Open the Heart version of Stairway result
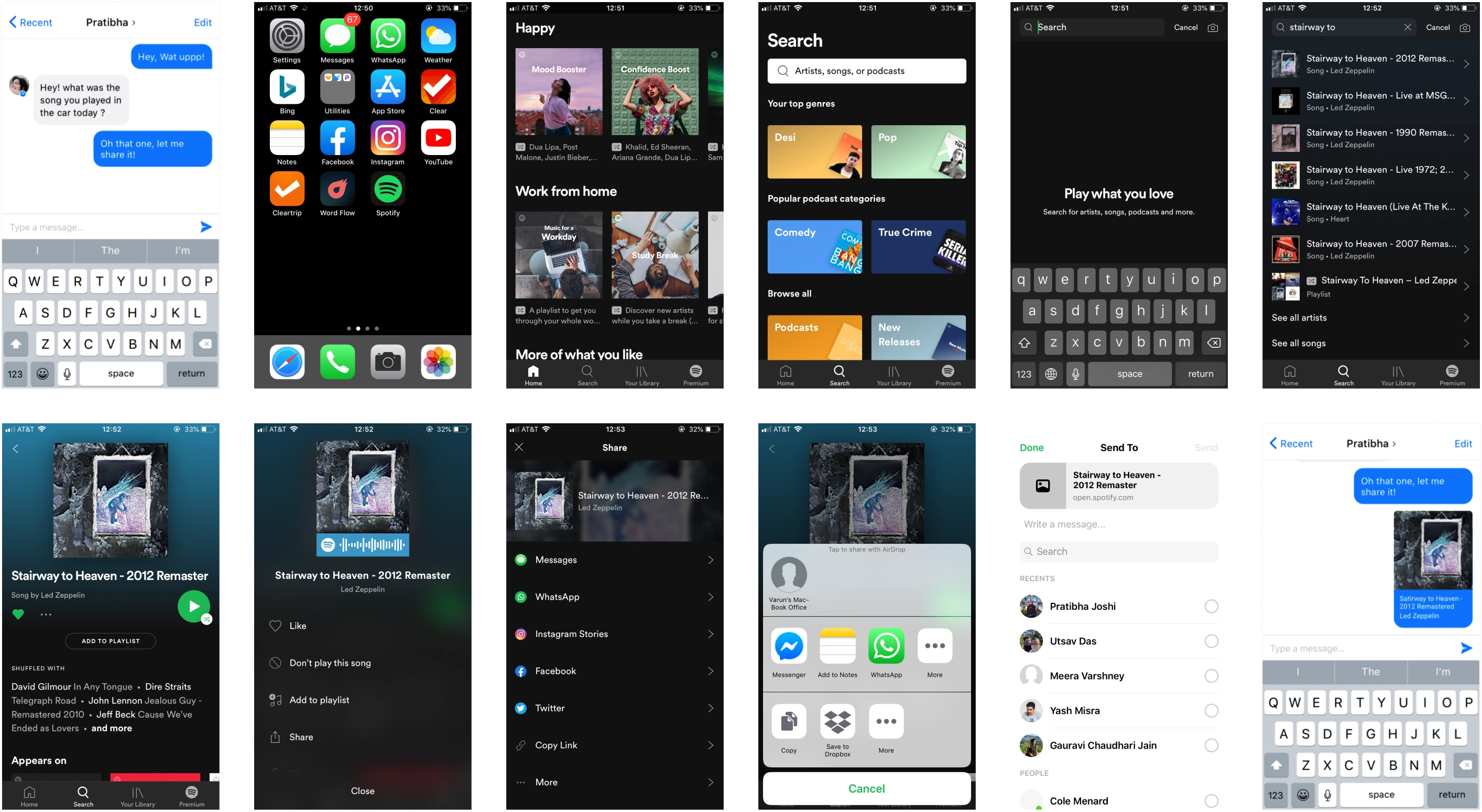The height and width of the screenshot is (812, 1482). point(1370,212)
